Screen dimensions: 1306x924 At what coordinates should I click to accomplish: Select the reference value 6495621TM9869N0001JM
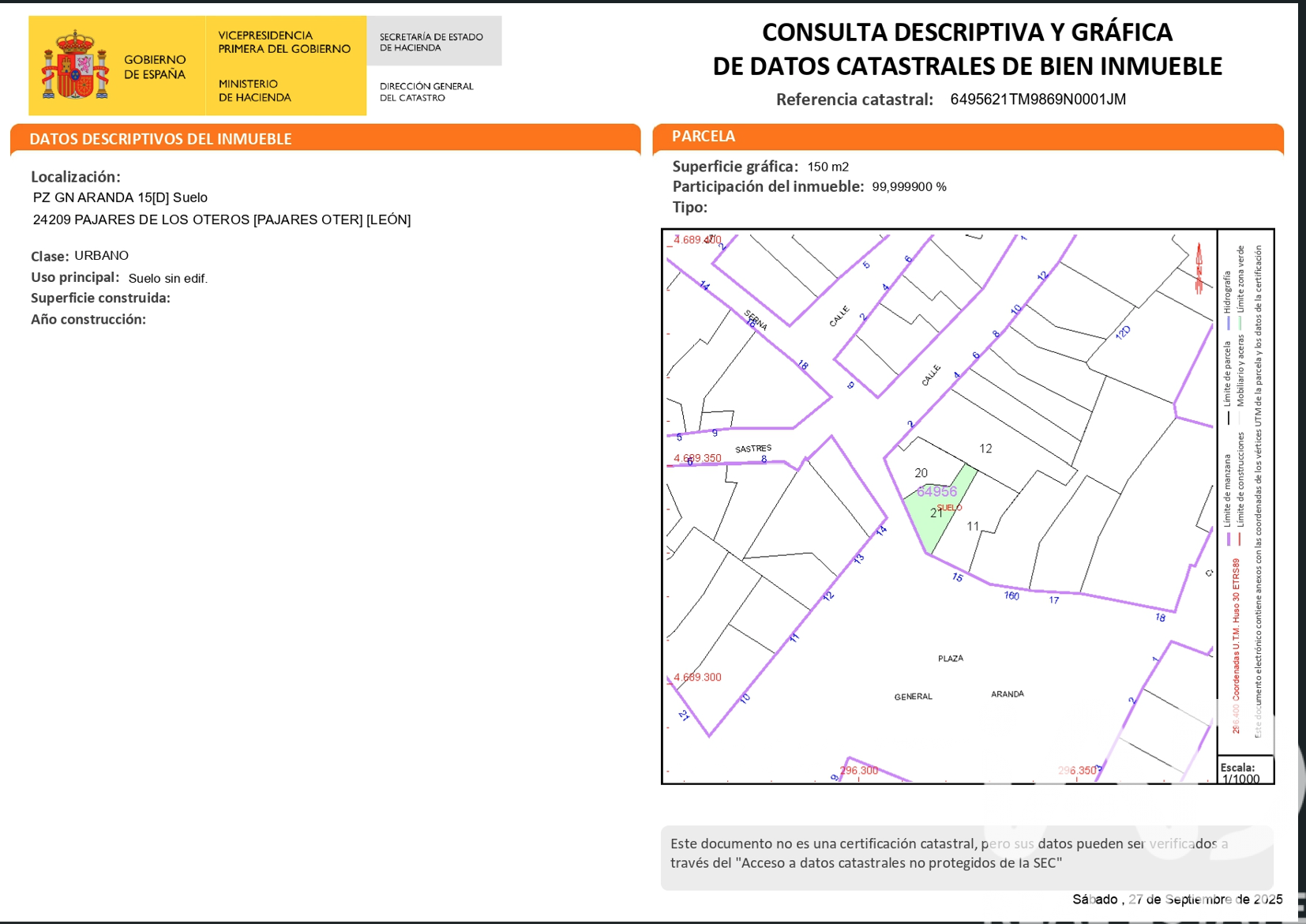point(1038,100)
